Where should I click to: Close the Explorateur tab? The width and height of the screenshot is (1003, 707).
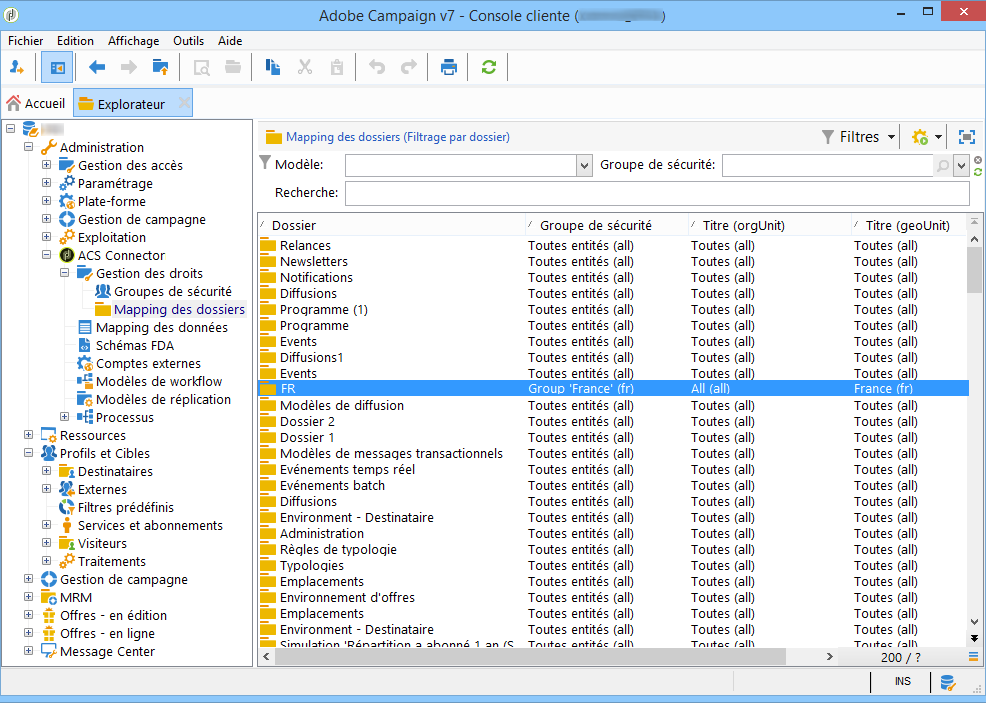pyautogui.click(x=184, y=103)
